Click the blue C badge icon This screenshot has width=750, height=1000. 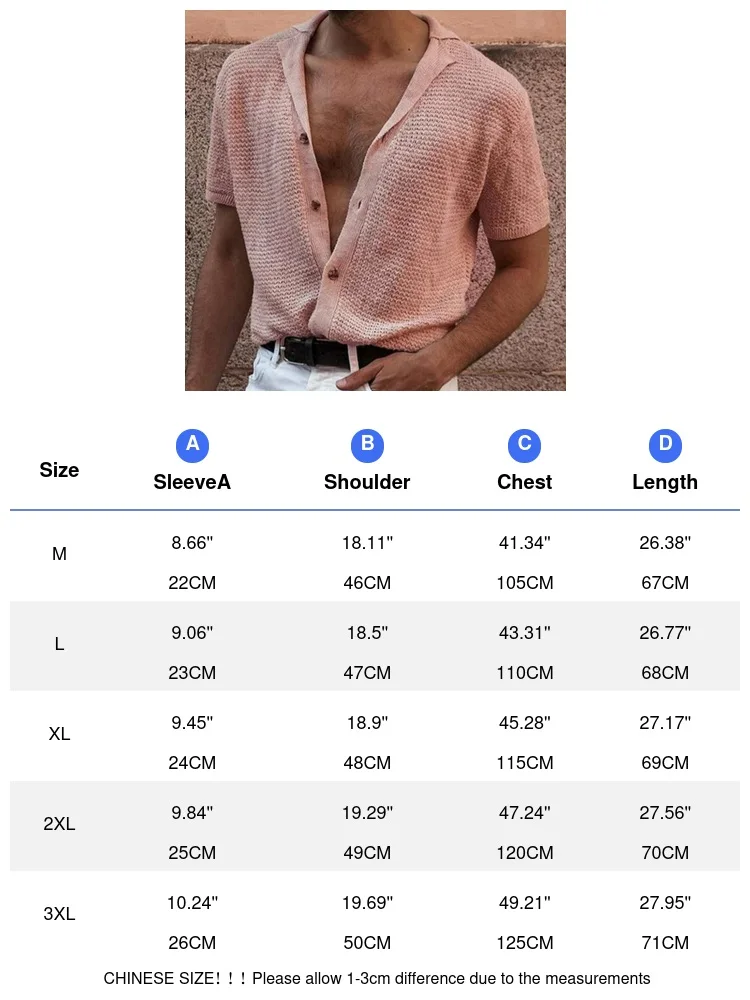(x=524, y=445)
